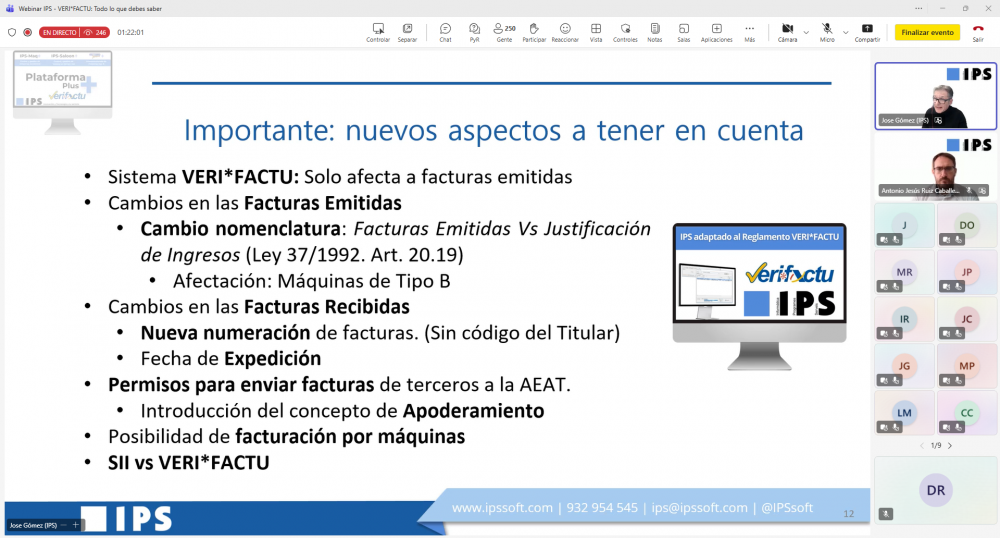Toggle the recording indicator button
The image size is (1000, 538).
tap(27, 32)
